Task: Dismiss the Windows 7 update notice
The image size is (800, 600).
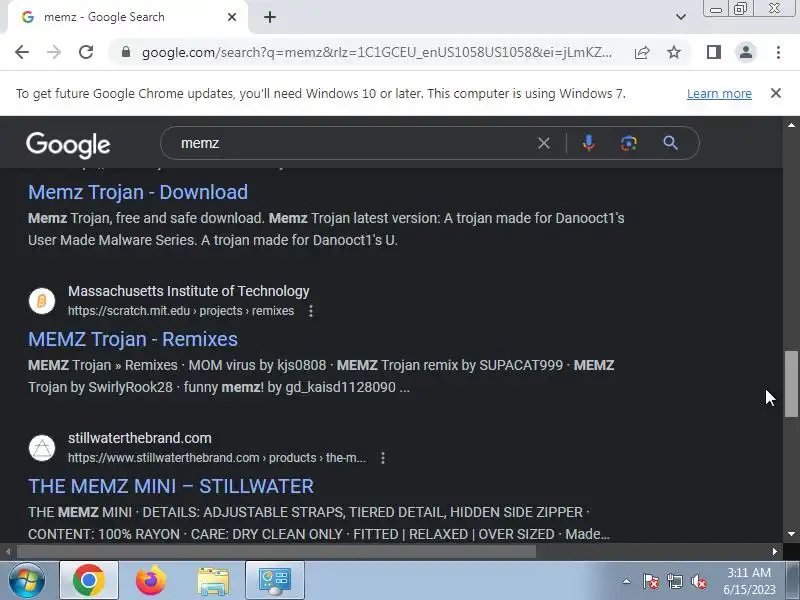Action: click(x=776, y=93)
